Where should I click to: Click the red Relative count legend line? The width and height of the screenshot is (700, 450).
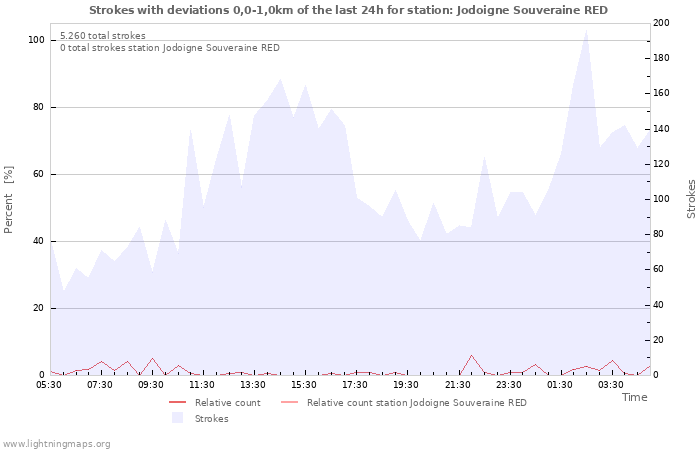[x=177, y=403]
